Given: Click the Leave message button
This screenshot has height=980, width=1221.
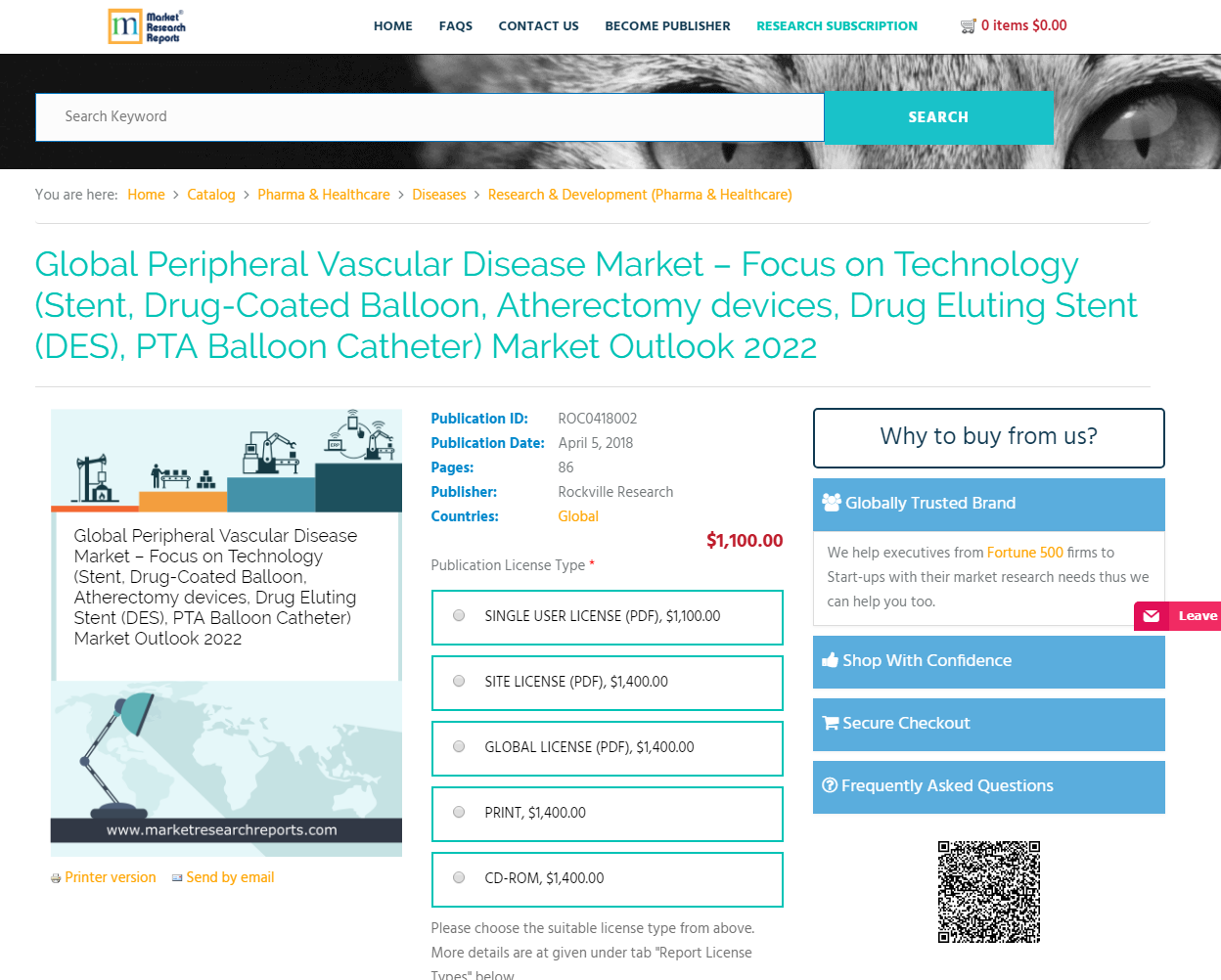Looking at the screenshot, I should (1177, 616).
